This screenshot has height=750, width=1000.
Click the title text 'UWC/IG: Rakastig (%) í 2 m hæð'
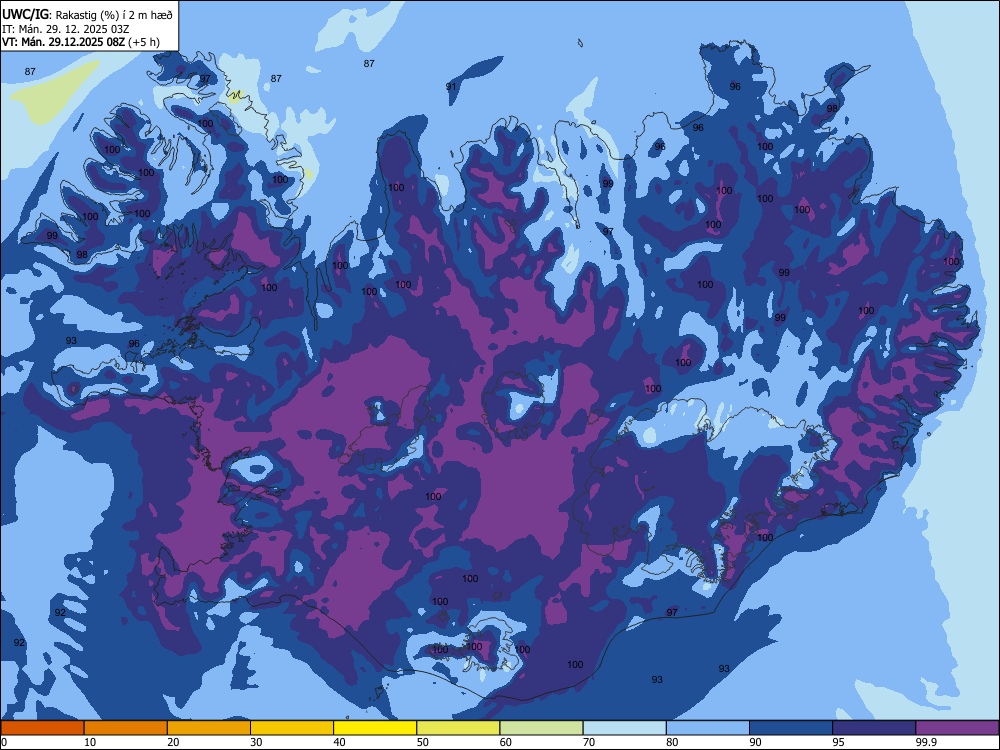coord(87,15)
